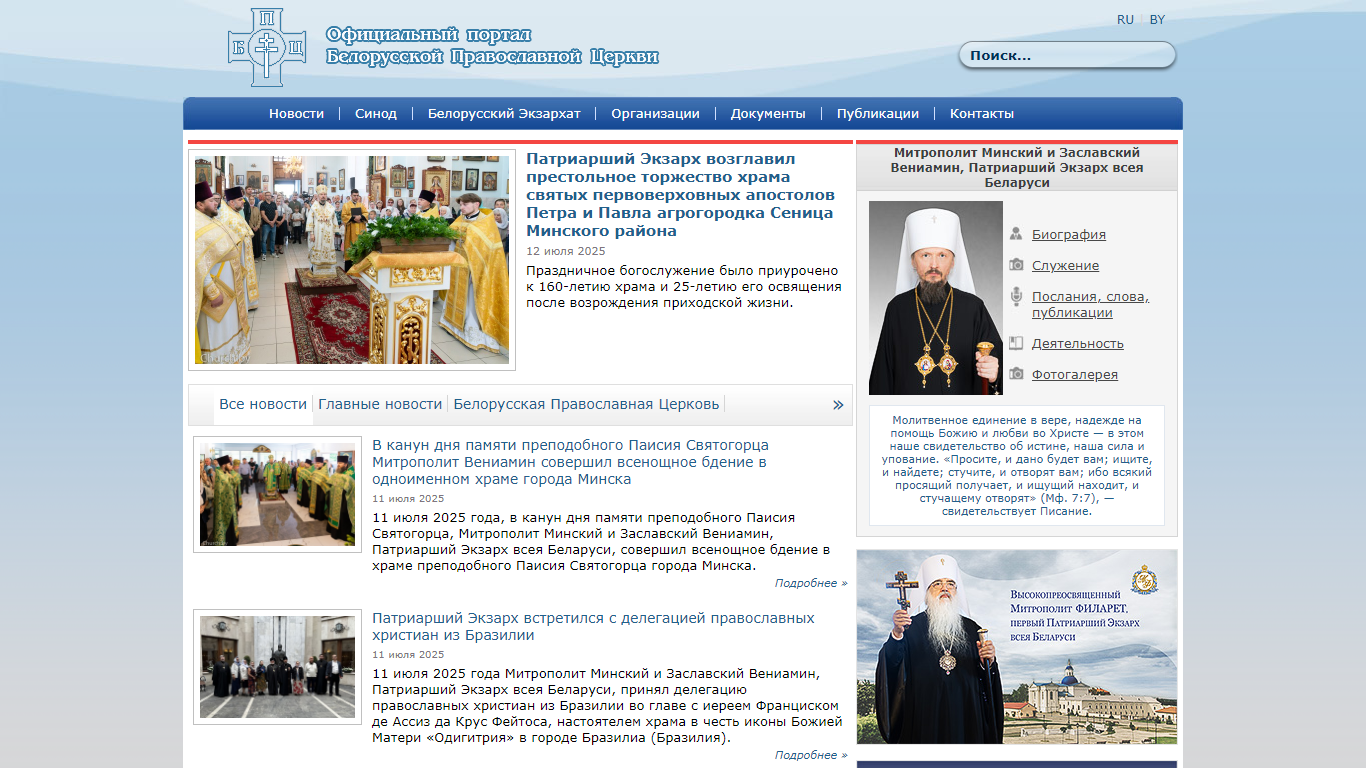
Task: Switch language to RU
Action: [x=1125, y=19]
